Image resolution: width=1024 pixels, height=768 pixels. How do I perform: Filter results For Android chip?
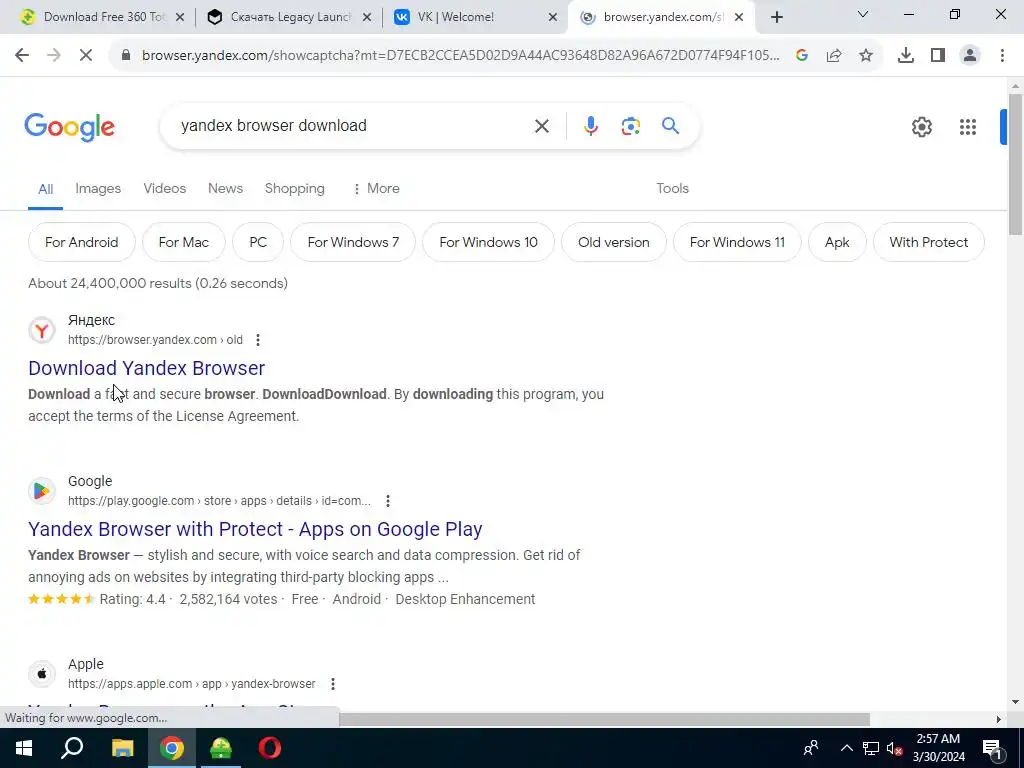click(82, 242)
